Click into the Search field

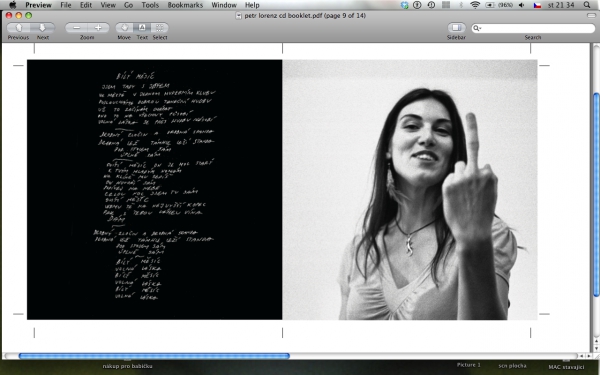(x=533, y=28)
